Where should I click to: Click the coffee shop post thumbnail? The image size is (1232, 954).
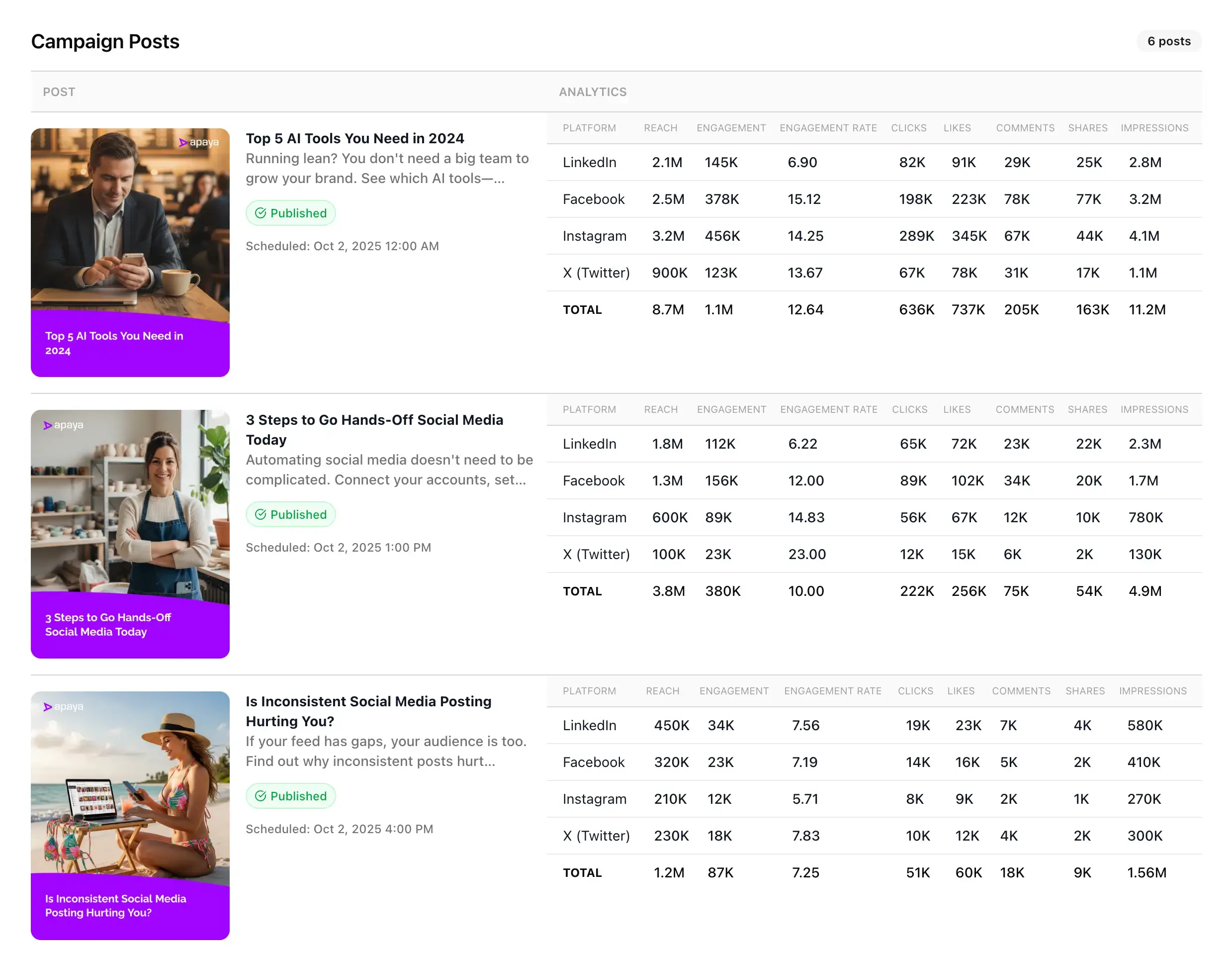(x=130, y=251)
